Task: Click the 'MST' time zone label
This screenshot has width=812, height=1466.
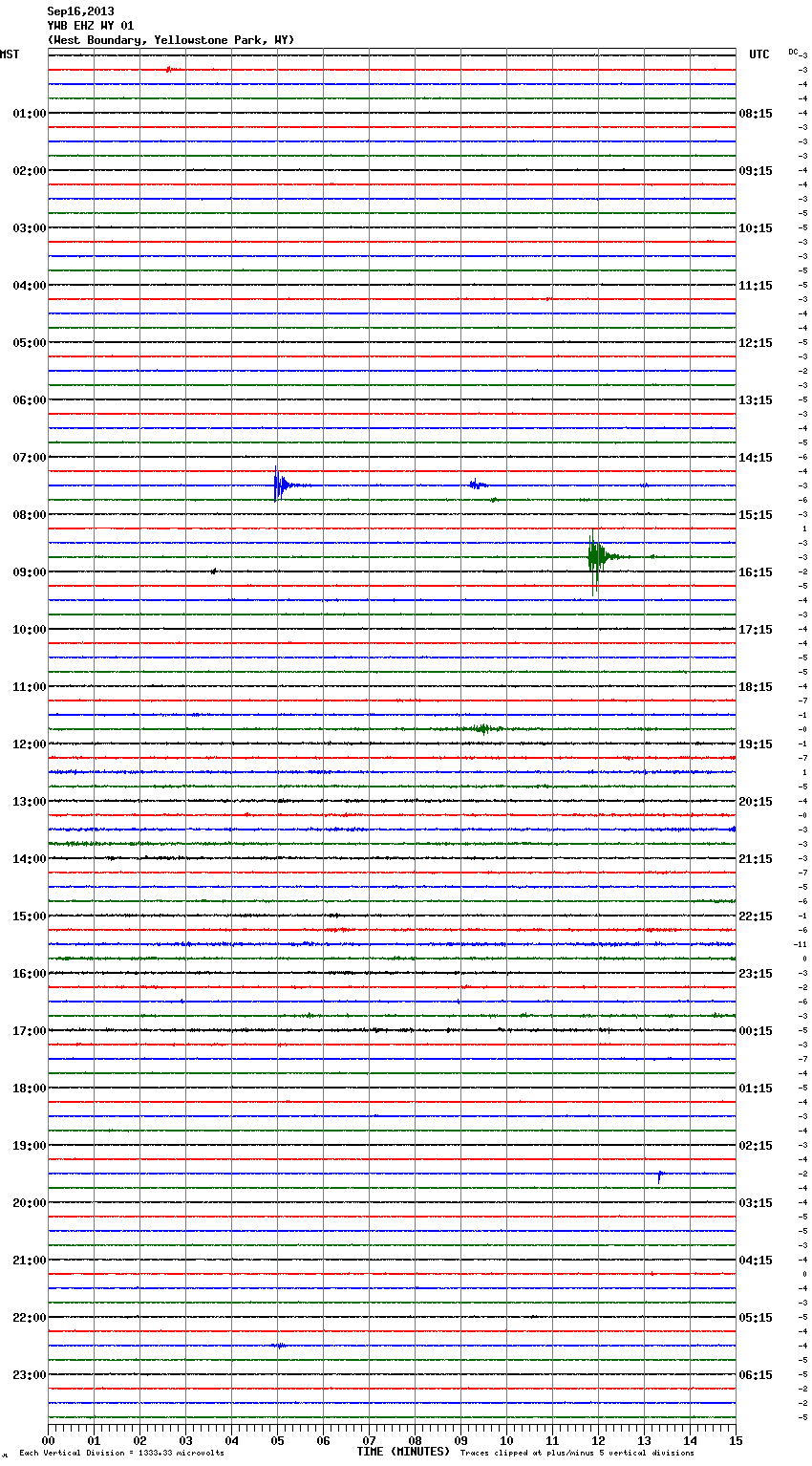Action: click(10, 54)
